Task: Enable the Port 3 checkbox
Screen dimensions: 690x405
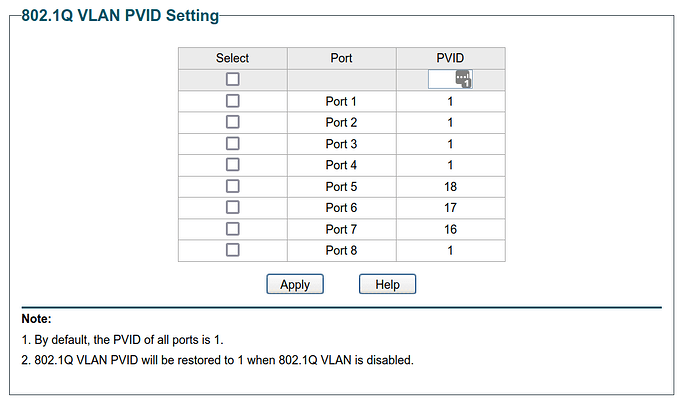Action: 232,144
